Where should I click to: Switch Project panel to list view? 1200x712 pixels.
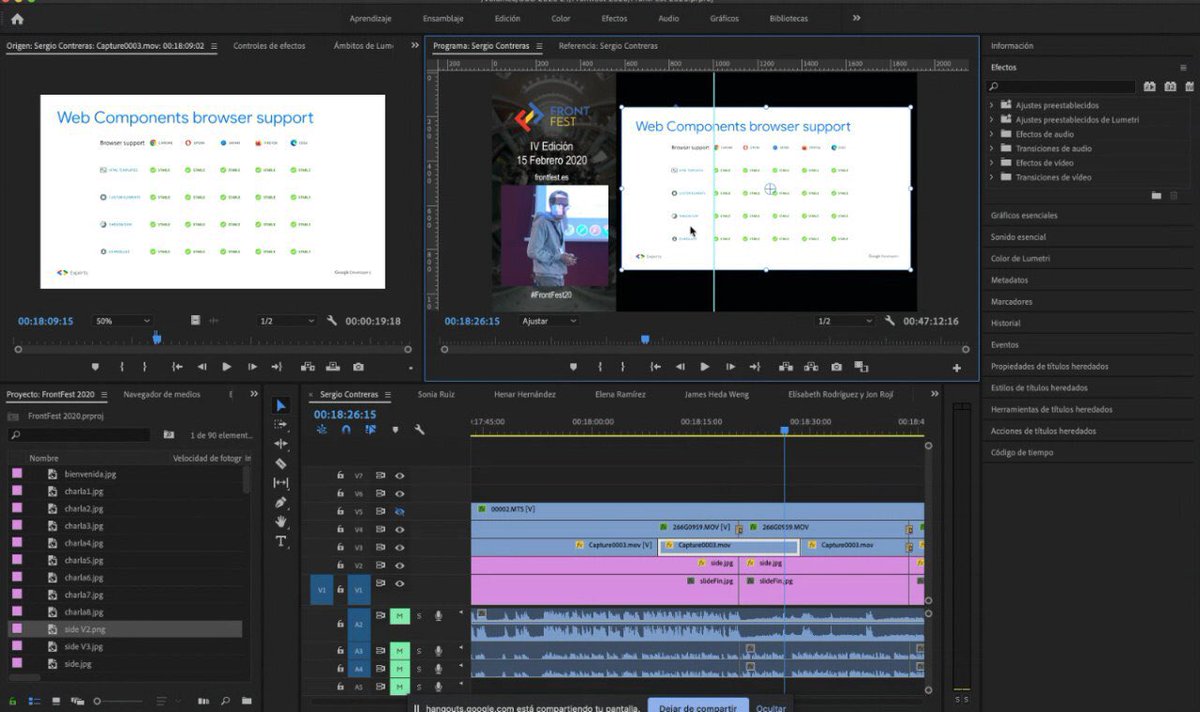[35, 702]
